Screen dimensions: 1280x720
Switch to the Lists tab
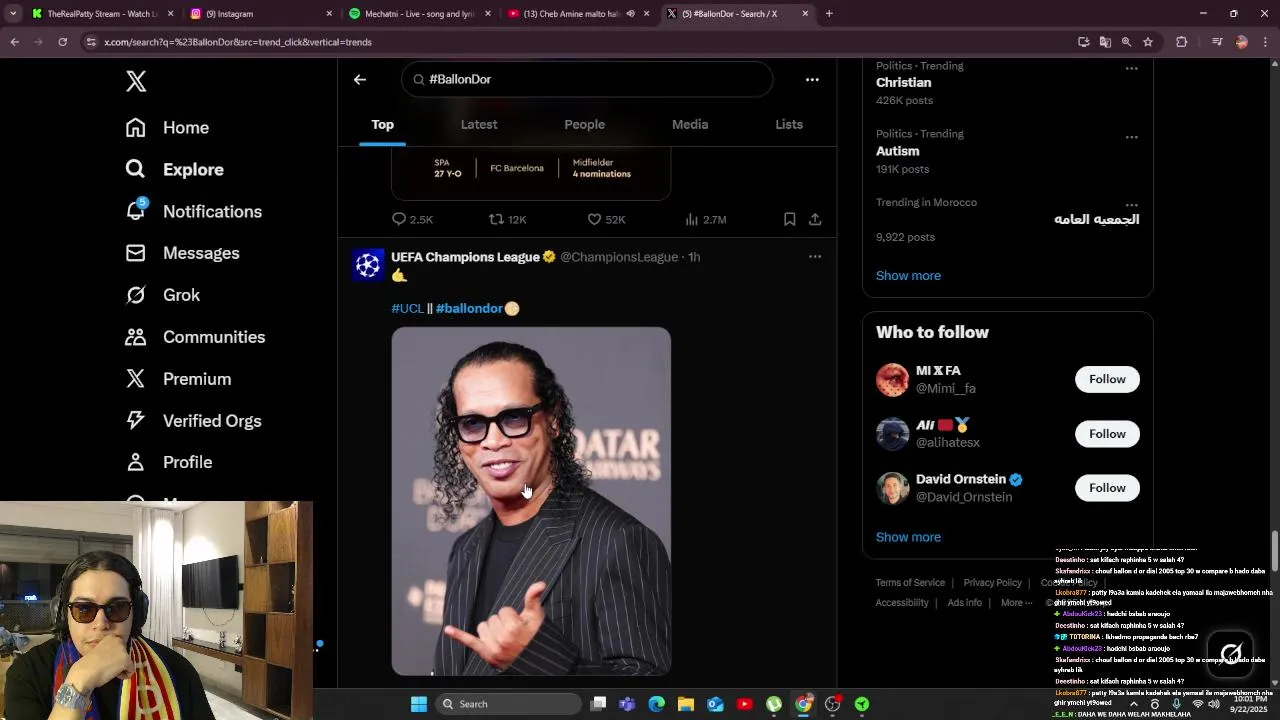click(789, 125)
